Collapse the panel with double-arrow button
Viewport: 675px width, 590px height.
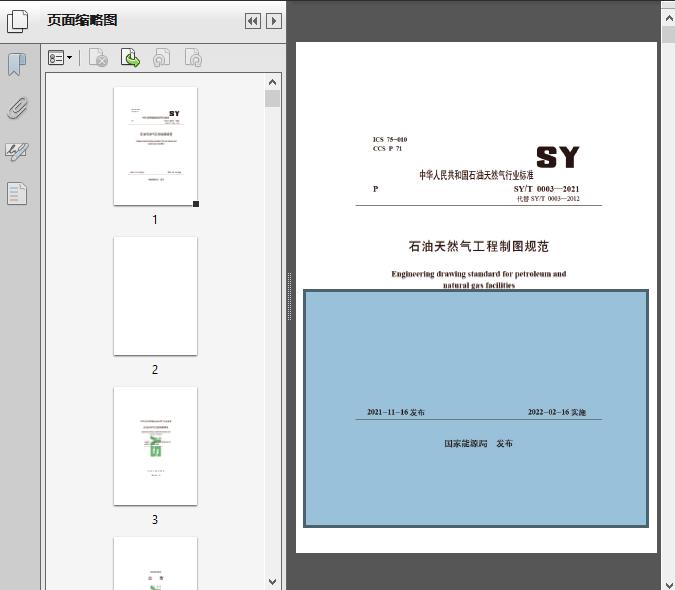pos(253,21)
